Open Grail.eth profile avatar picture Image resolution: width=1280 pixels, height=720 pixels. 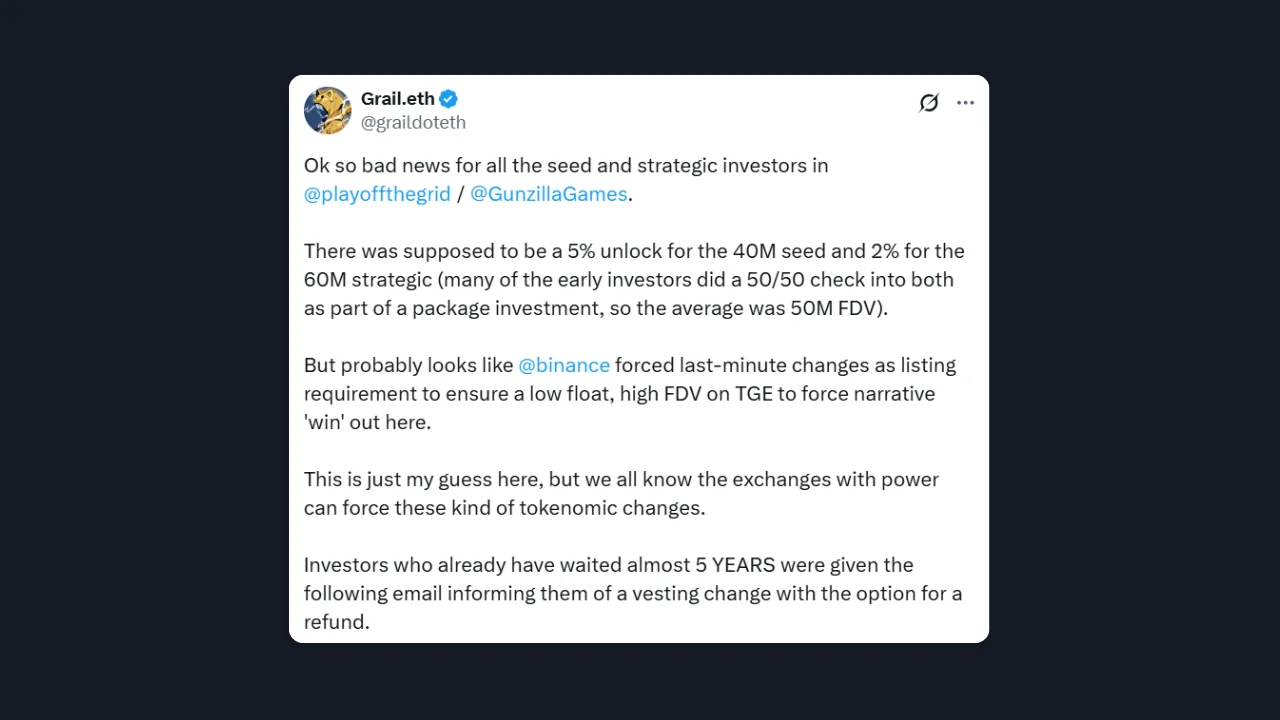pos(328,110)
